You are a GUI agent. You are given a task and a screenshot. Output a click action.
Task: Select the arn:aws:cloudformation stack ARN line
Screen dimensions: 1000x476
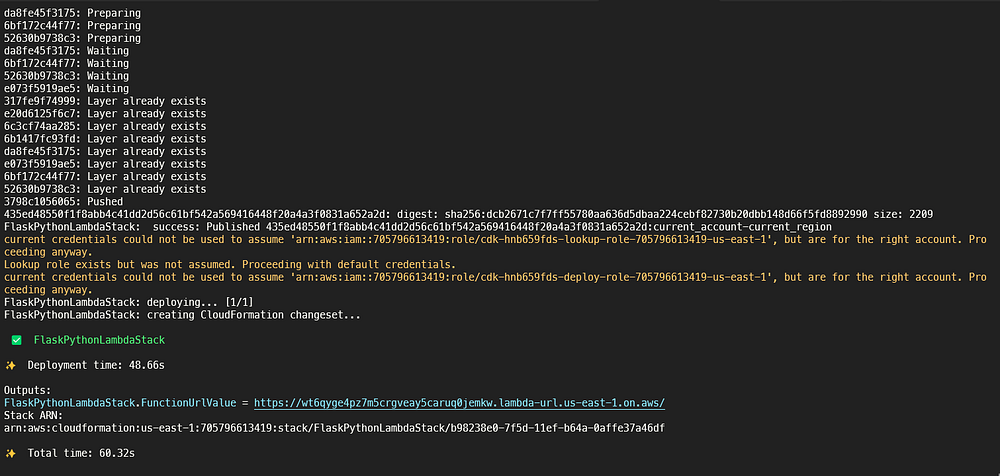pyautogui.click(x=334, y=428)
